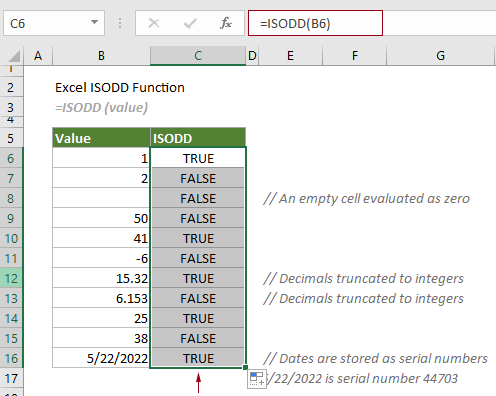Select row 11 header
This screenshot has height=396, width=496.
(x=11, y=258)
